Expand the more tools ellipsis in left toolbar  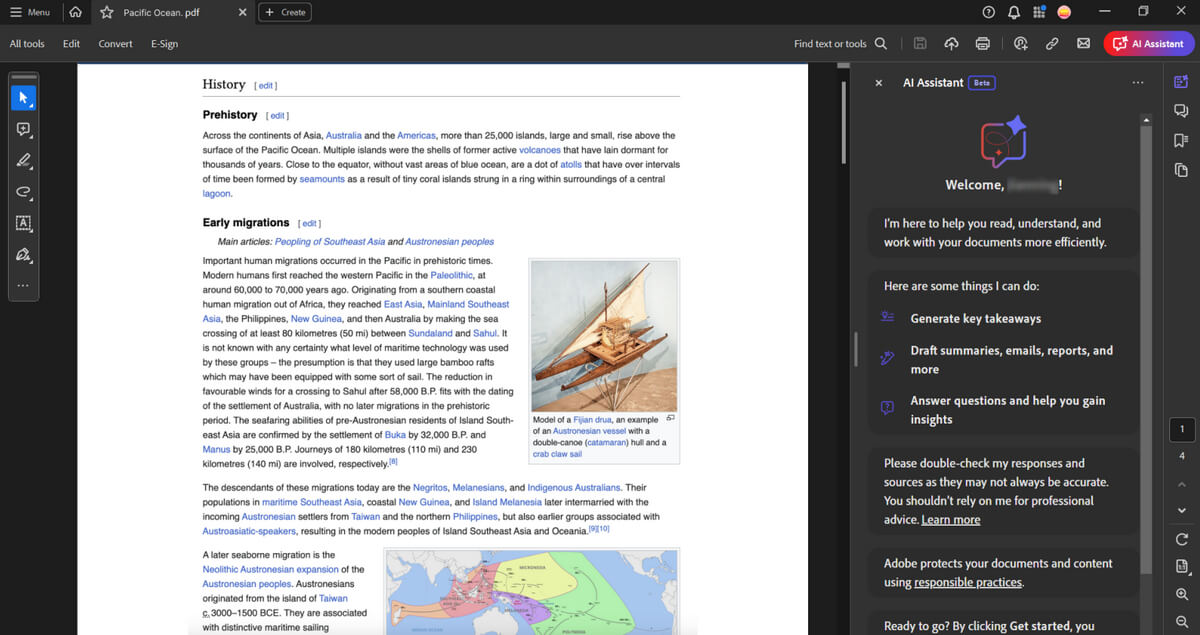[24, 287]
